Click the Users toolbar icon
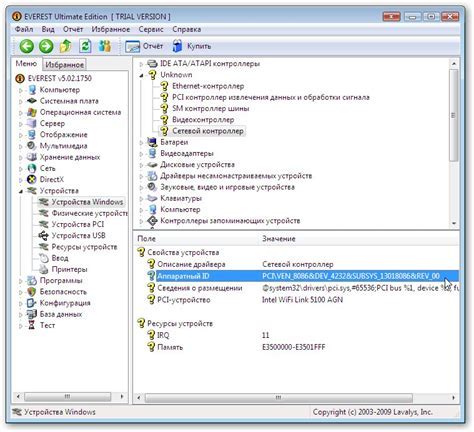474x432 pixels. (105, 46)
